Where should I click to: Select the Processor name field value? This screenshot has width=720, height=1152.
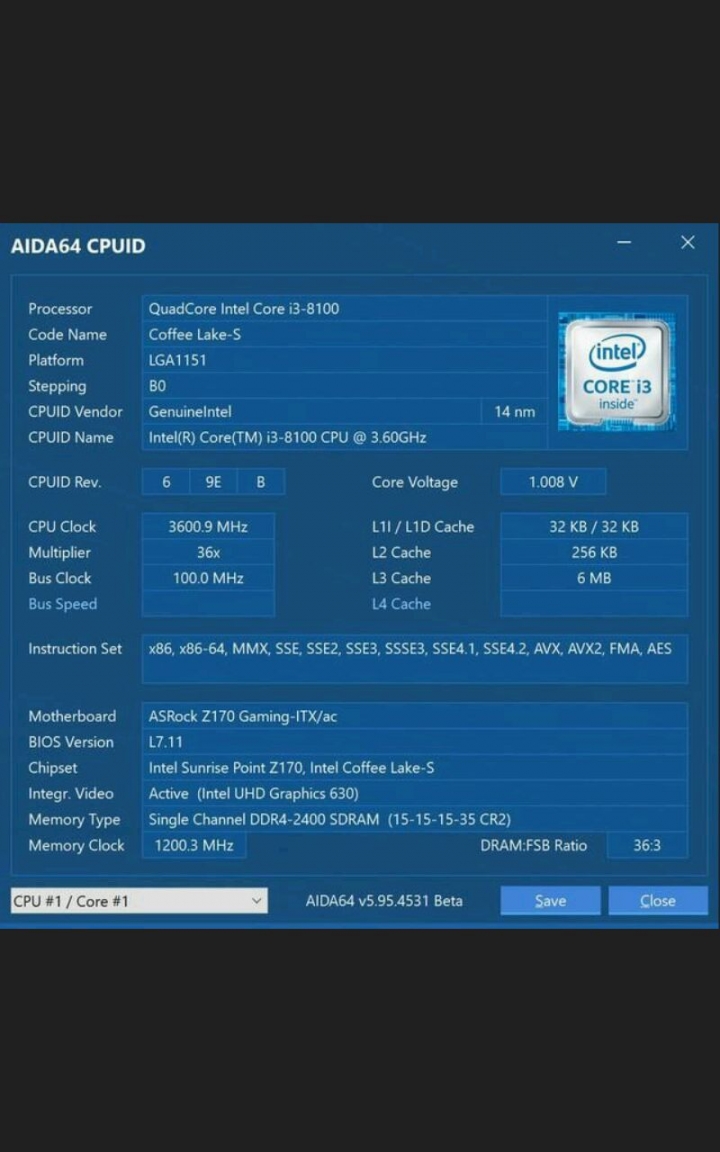pos(345,309)
